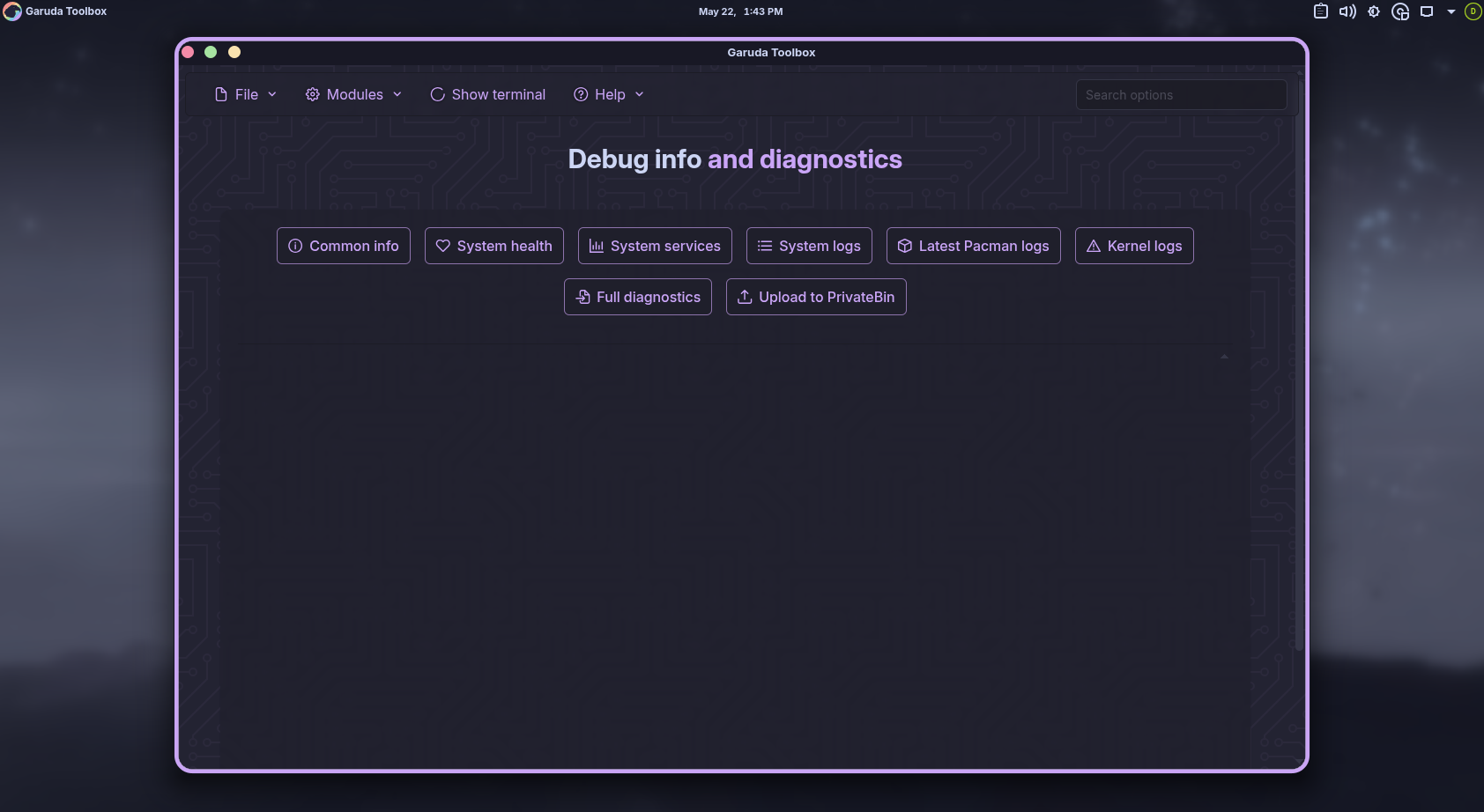Click the Garuda updater tray icon
The height and width of the screenshot is (812, 1484).
point(1400,11)
